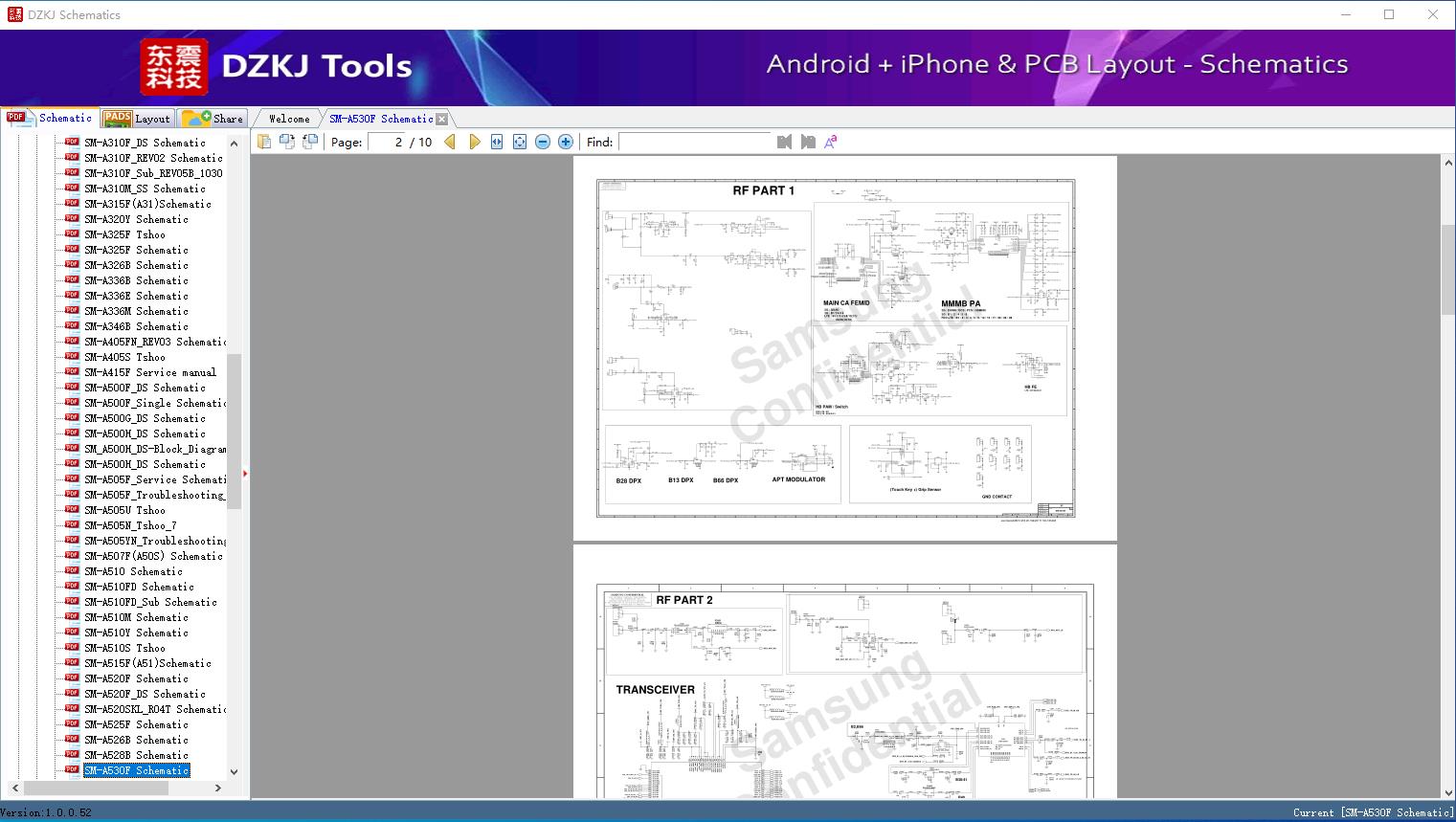The height and width of the screenshot is (822, 1456).
Task: Zoom in with the plus icon
Action: [566, 142]
